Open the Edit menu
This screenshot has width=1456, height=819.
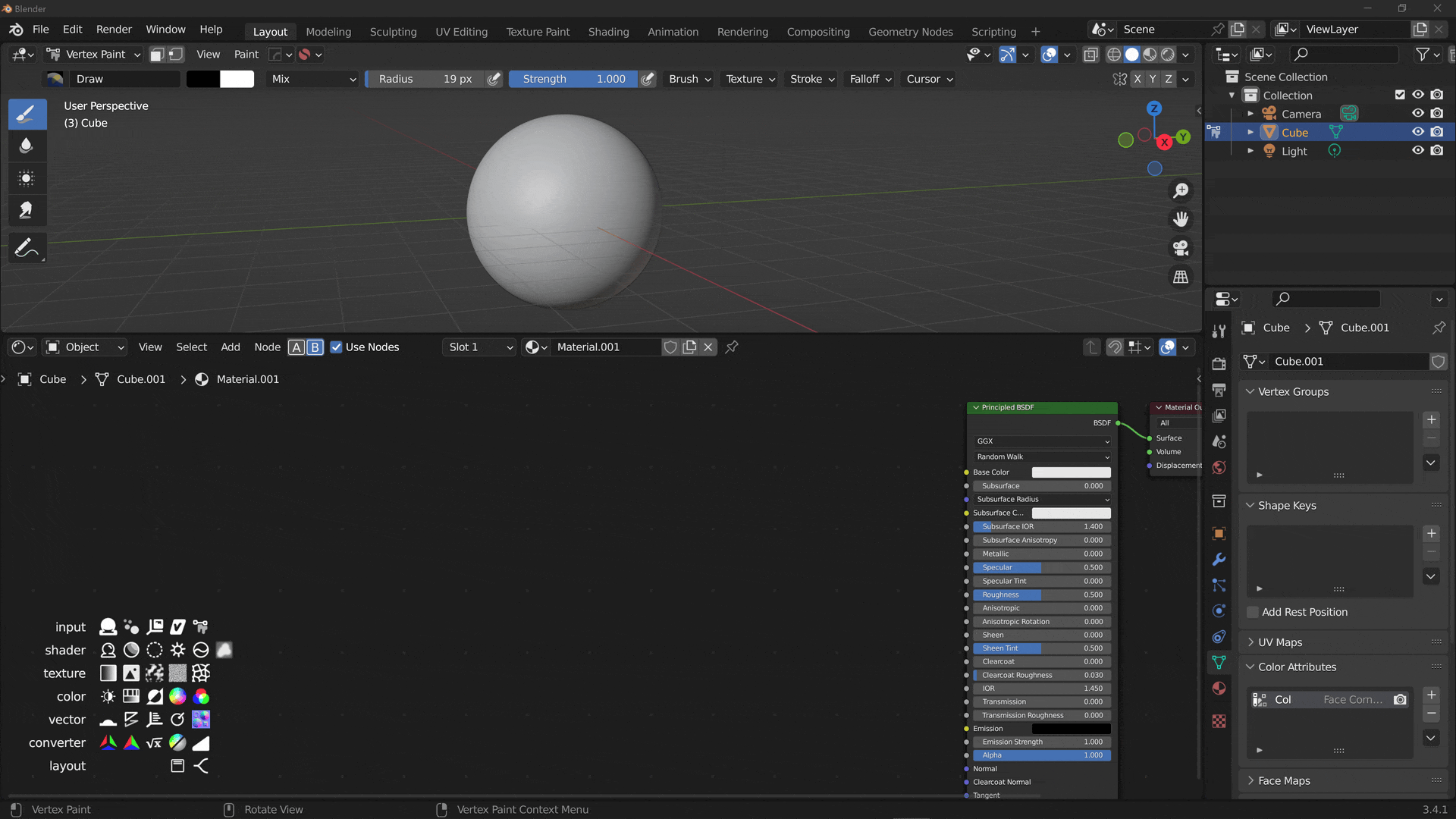tap(72, 29)
